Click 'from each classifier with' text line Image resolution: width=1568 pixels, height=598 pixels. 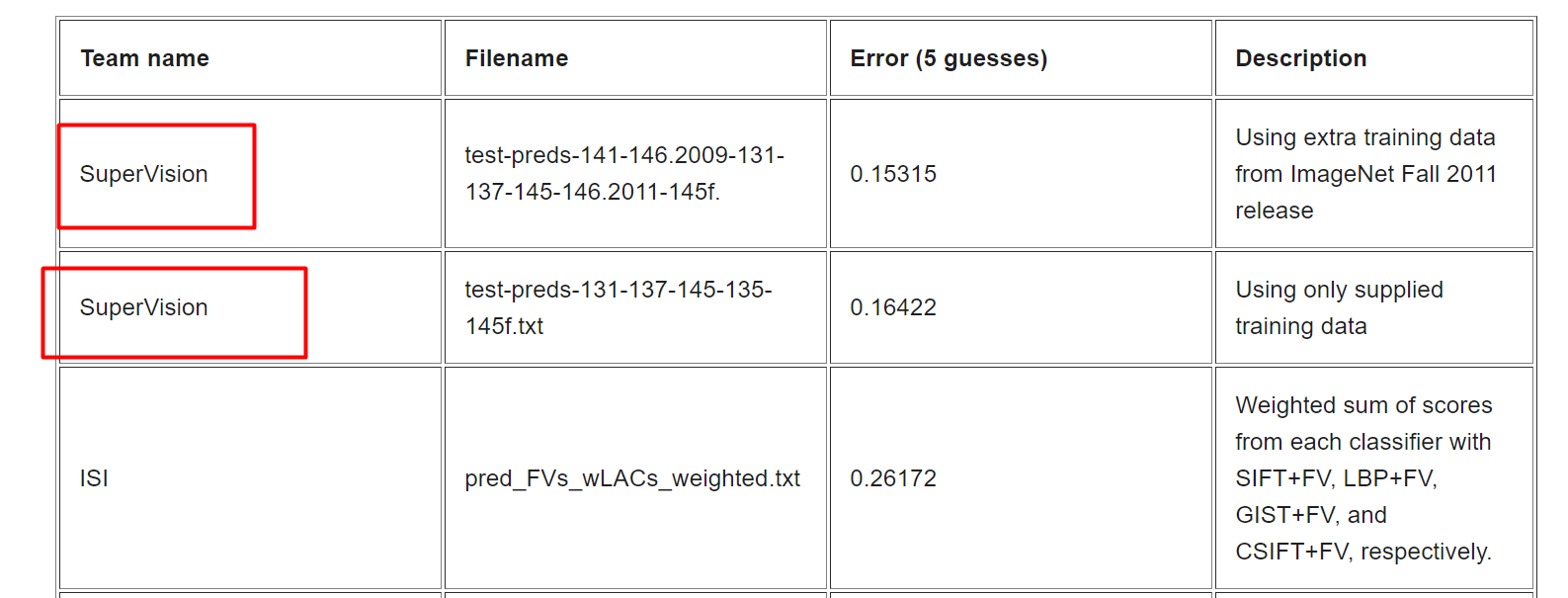[1362, 442]
